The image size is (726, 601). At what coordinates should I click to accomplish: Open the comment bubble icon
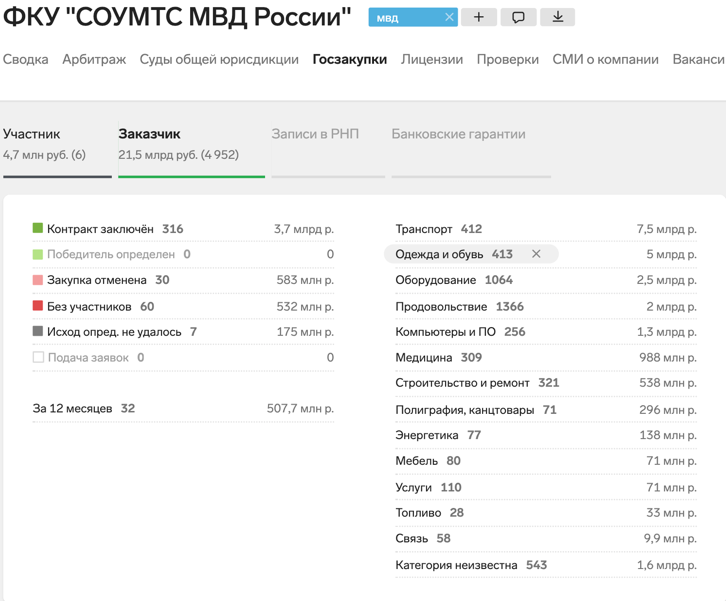click(x=518, y=17)
